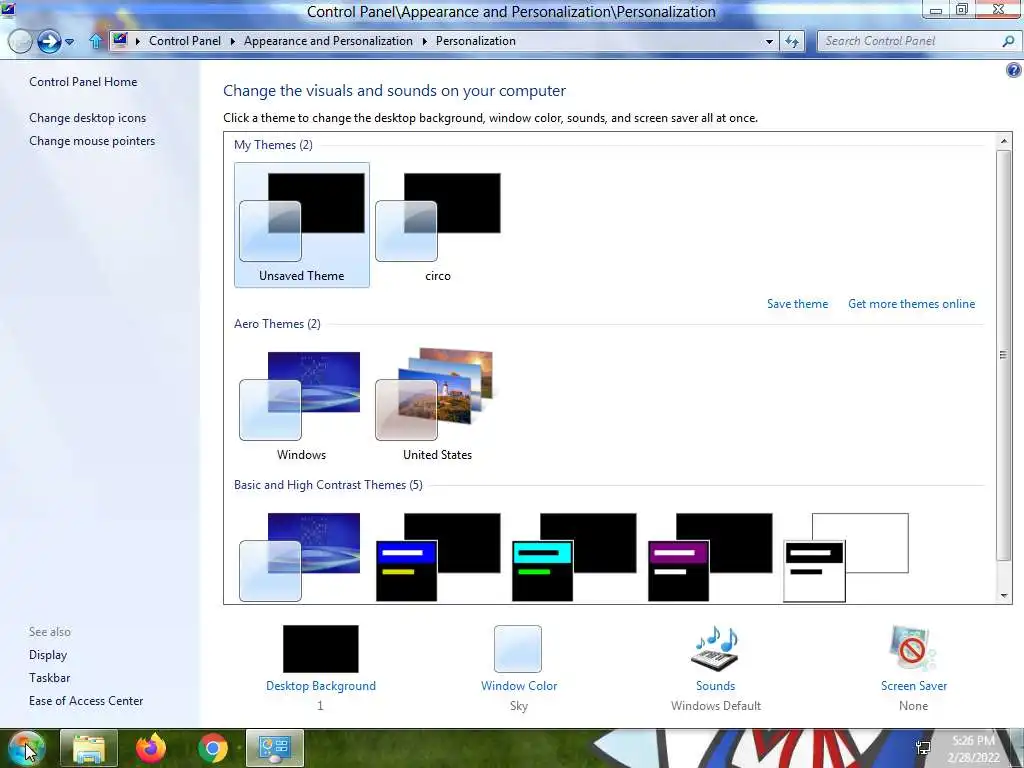This screenshot has height=768, width=1024.
Task: Open the Help question mark icon
Action: [1014, 70]
